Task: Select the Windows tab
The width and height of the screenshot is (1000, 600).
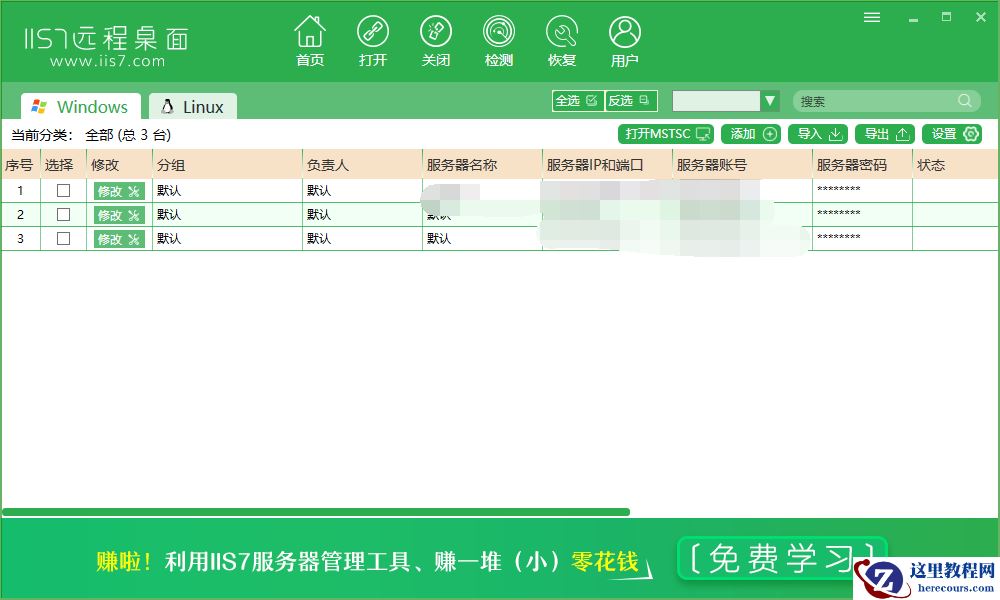Action: coord(81,107)
